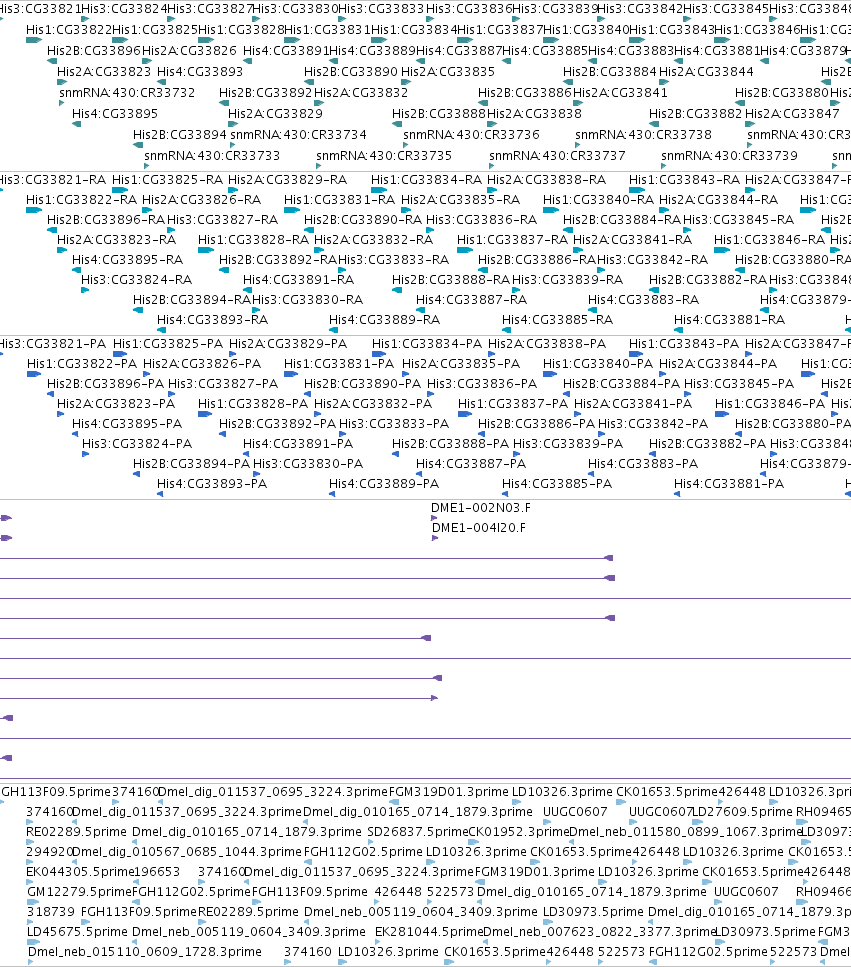Click gene label His2B:CG33882

(x=696, y=113)
